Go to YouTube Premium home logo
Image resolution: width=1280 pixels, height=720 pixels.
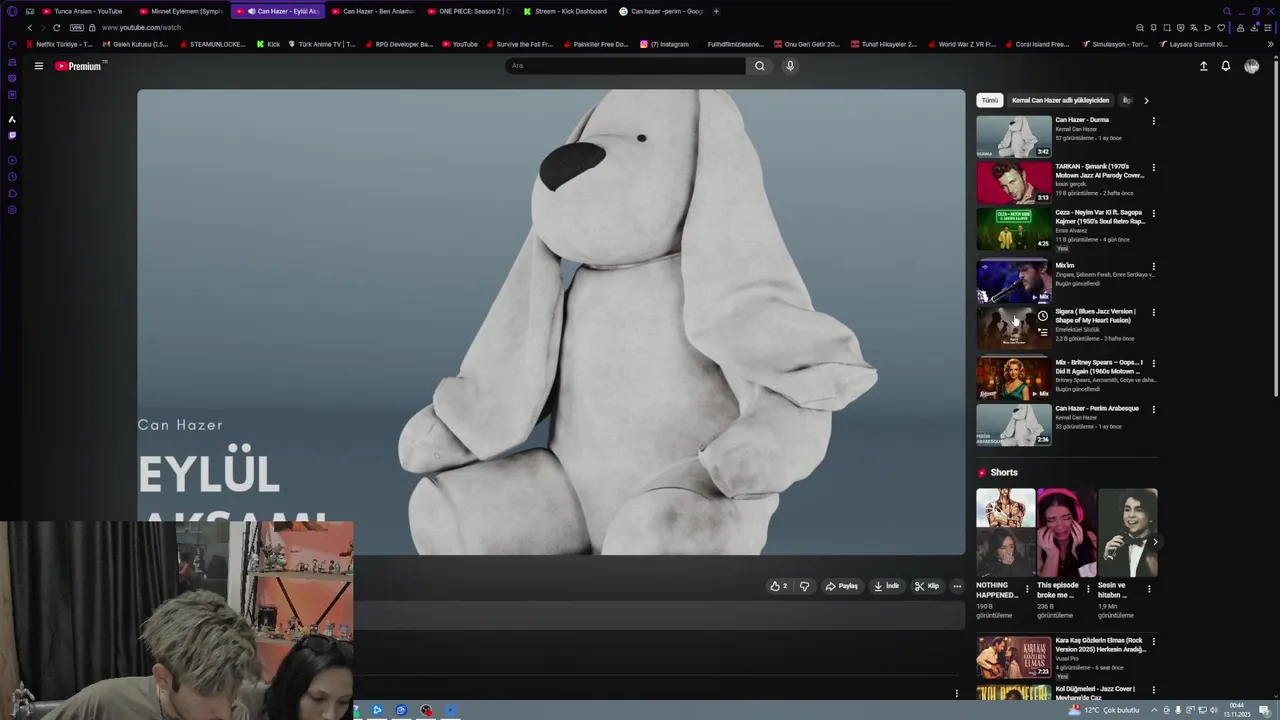(x=80, y=66)
